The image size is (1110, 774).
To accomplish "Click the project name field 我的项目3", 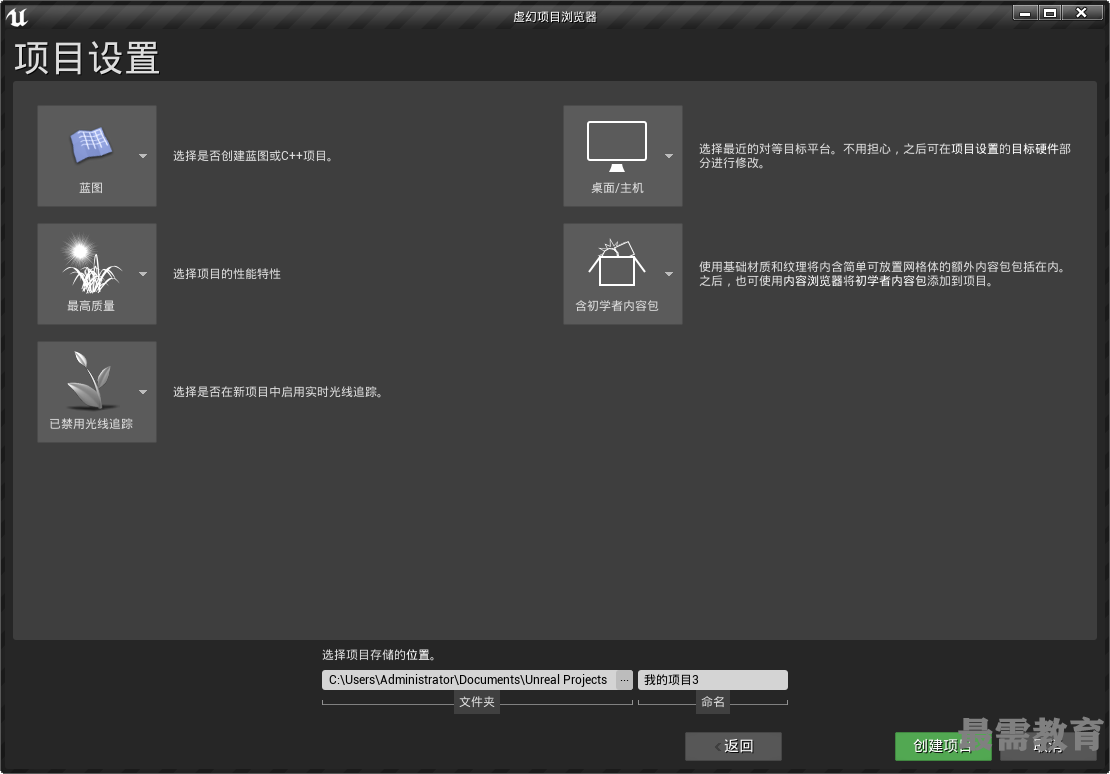I will pyautogui.click(x=713, y=680).
